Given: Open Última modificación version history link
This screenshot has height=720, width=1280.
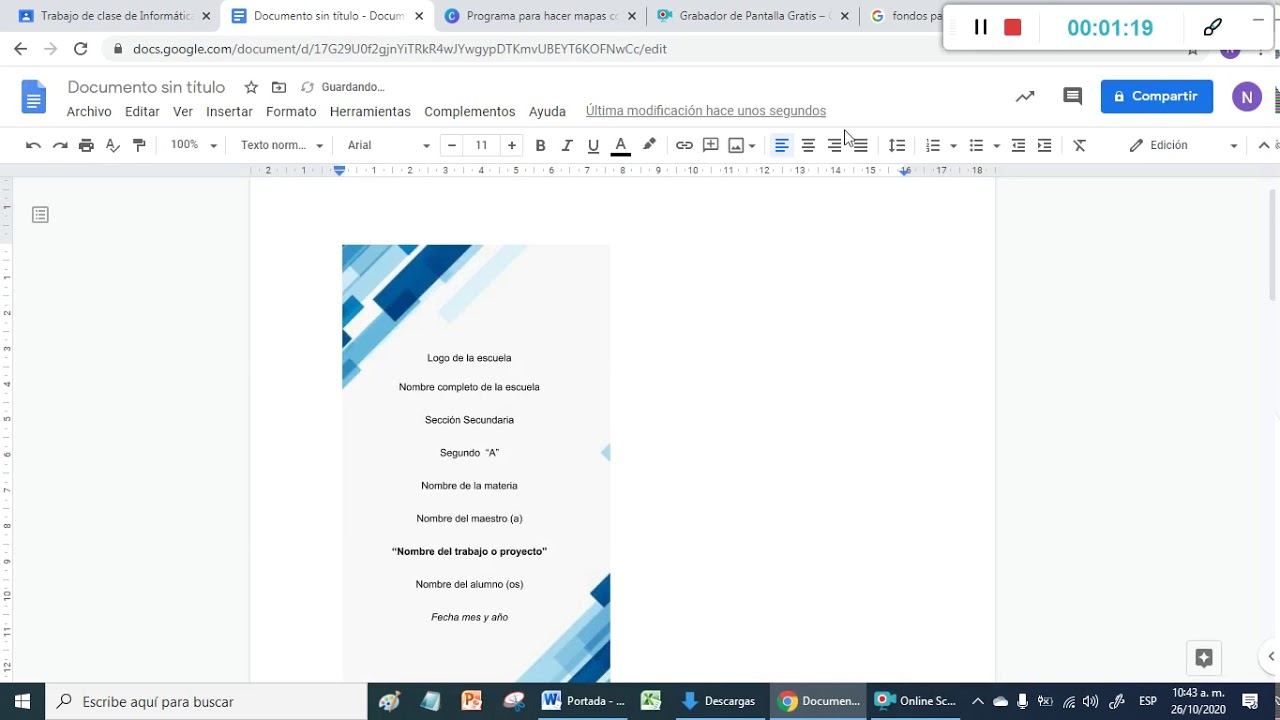Looking at the screenshot, I should 706,110.
